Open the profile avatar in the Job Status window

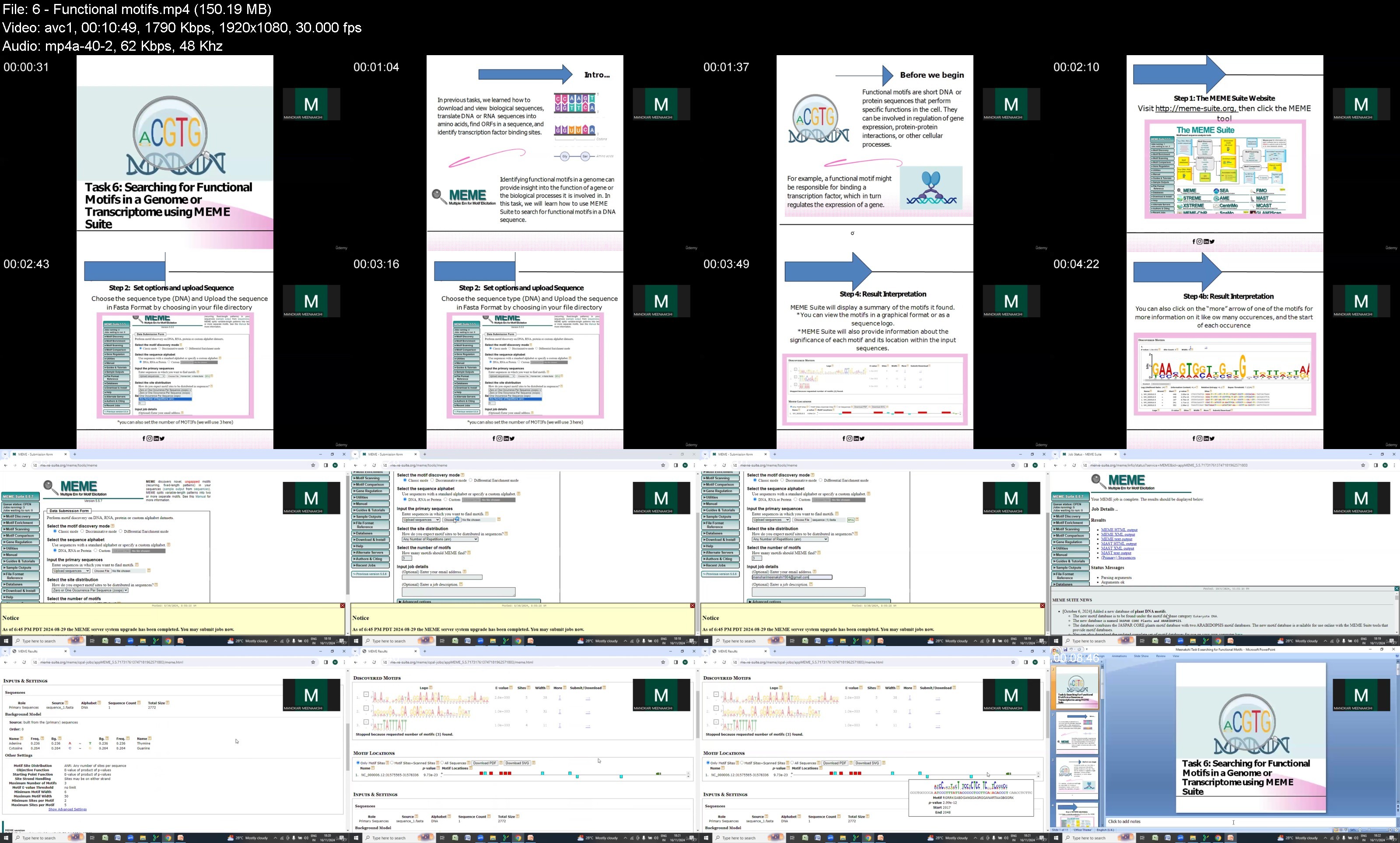pos(1385,465)
